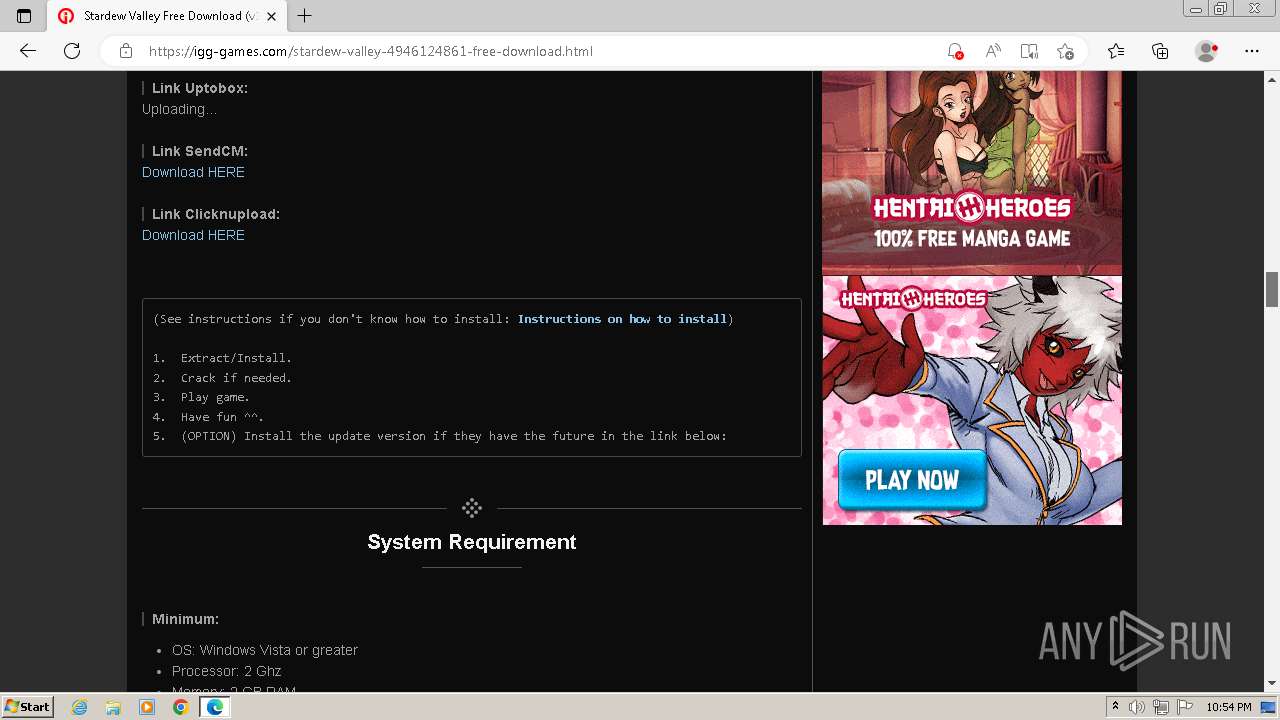Open the volume speaker tray icon
The image size is (1280, 720).
[1137, 707]
